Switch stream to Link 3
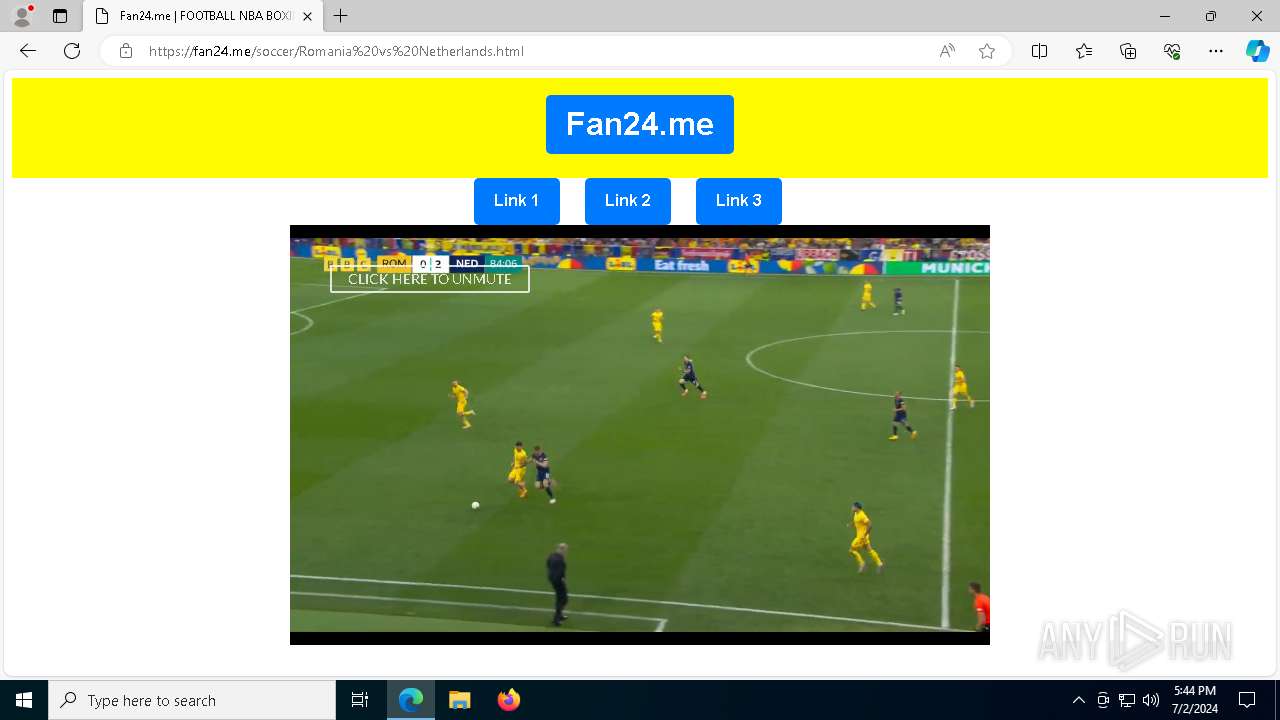Image resolution: width=1280 pixels, height=720 pixels. 738,201
